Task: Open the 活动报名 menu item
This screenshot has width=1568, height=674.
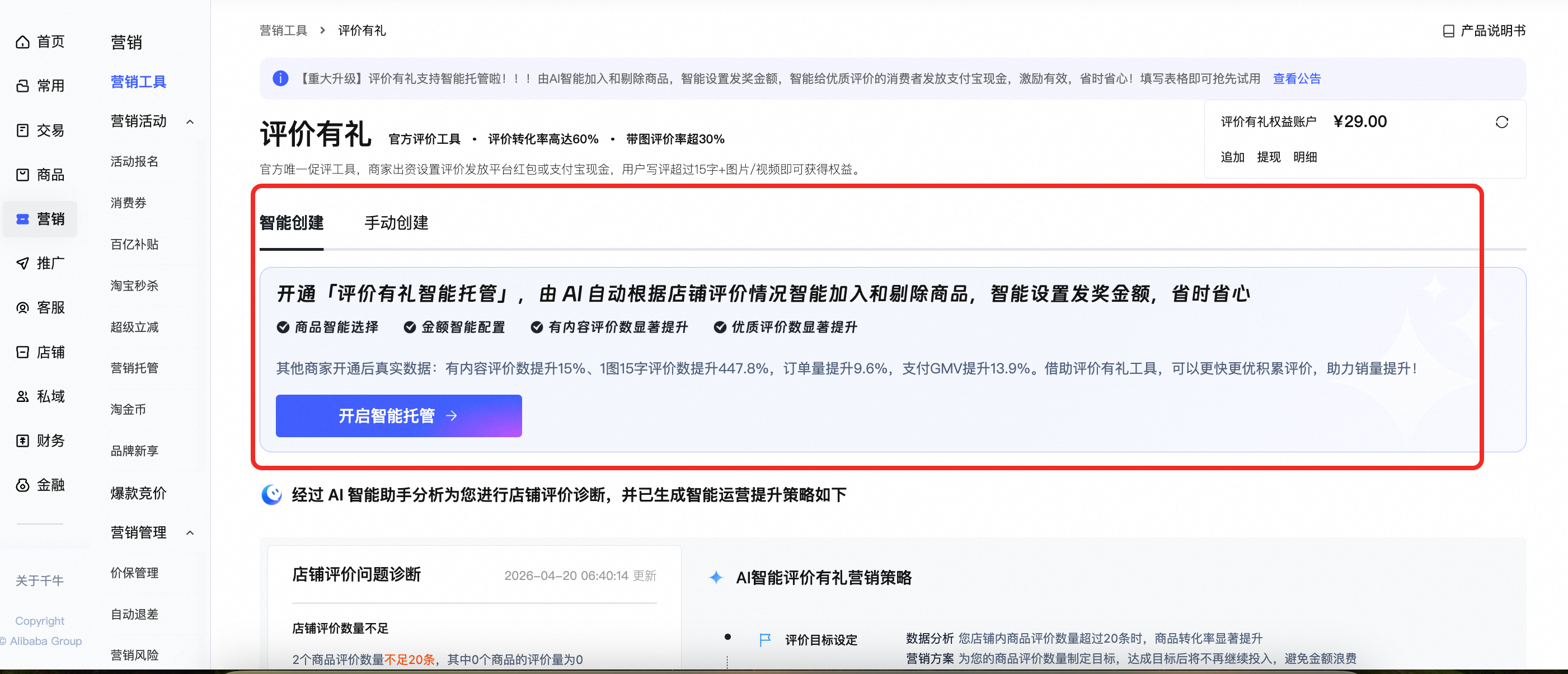Action: pyautogui.click(x=134, y=161)
